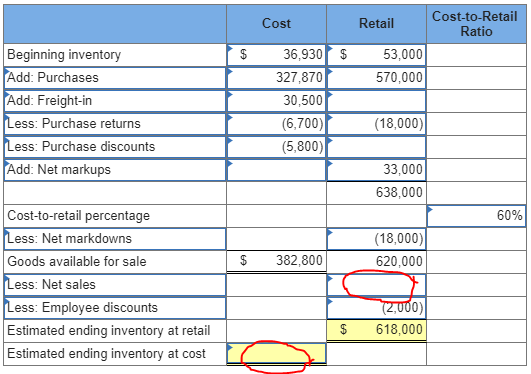The width and height of the screenshot is (531, 374).
Task: Click the Cost column header
Action: coord(276,24)
